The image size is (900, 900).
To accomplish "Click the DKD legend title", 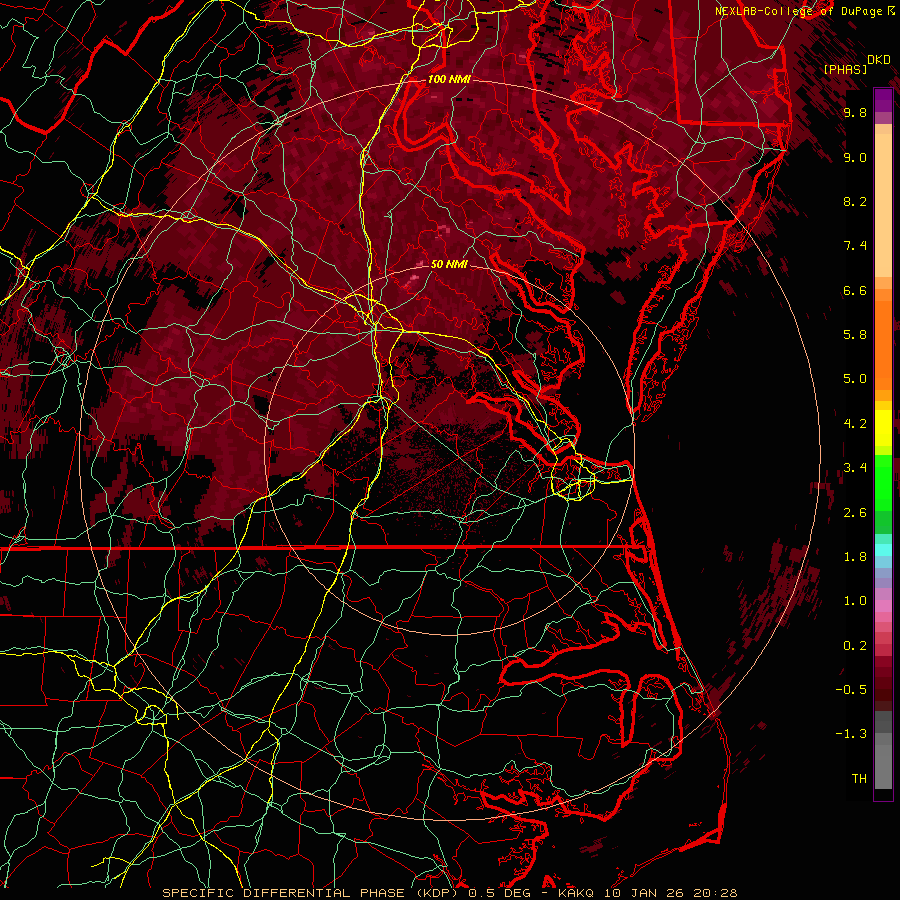I will pyautogui.click(x=878, y=59).
